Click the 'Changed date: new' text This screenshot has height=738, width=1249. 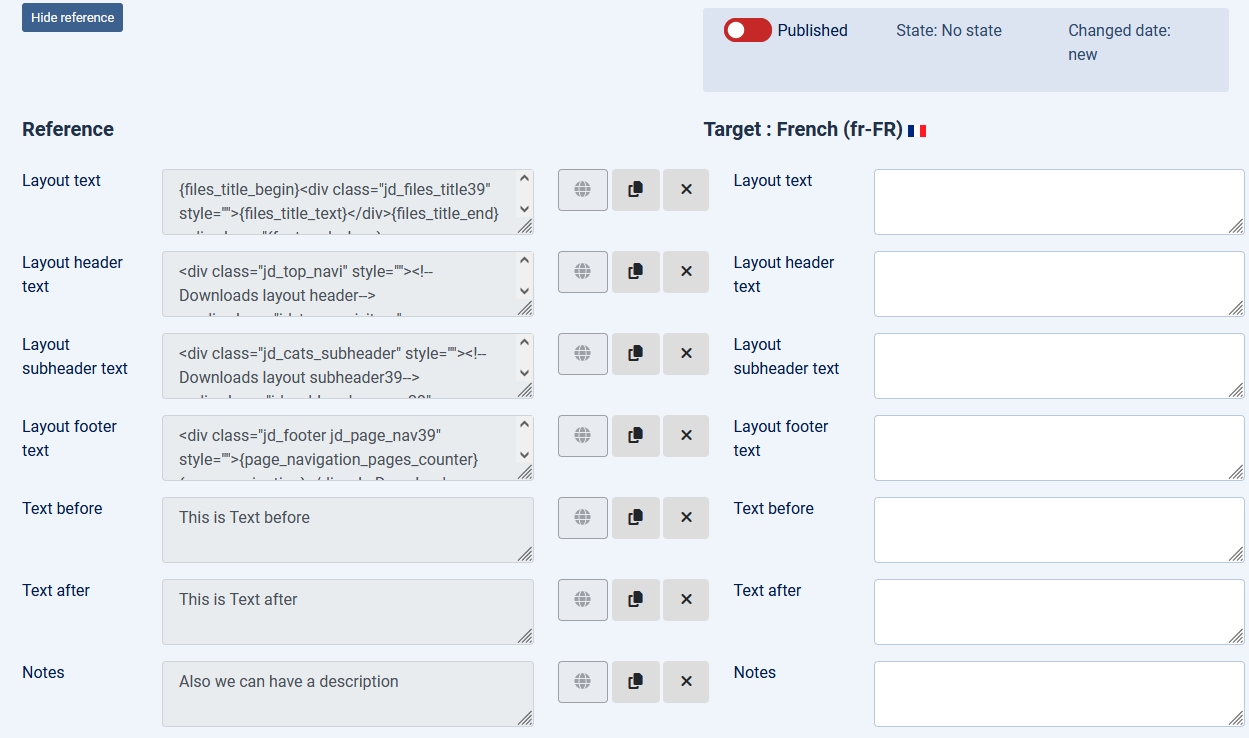(1119, 42)
